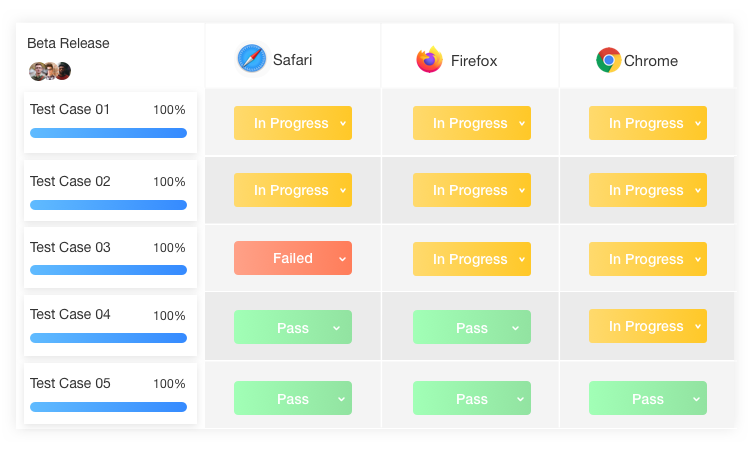Open Chrome In Progress dropdown for Test Case 04
Image resolution: width=750 pixels, height=450 pixels.
tap(648, 326)
